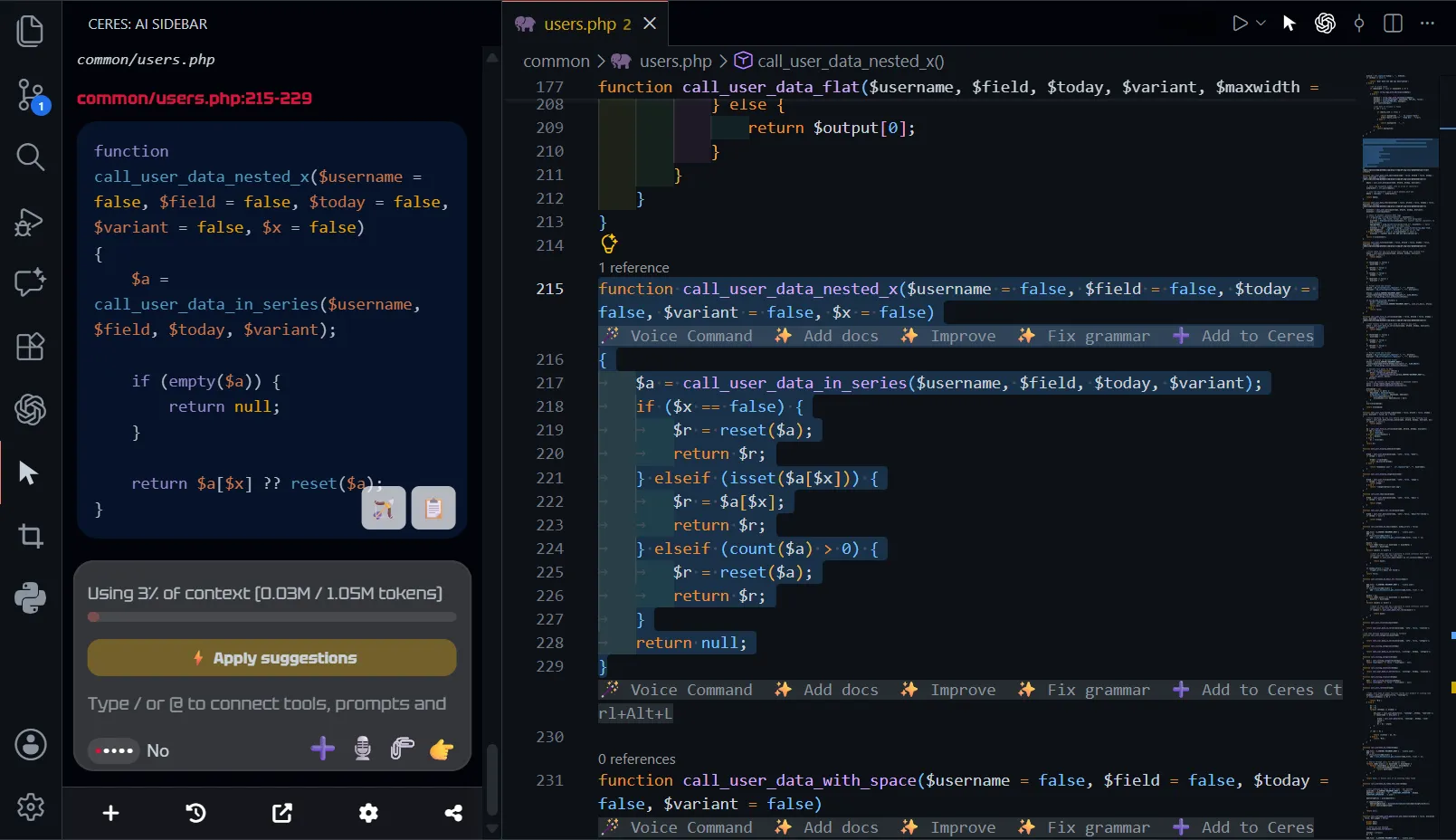The image size is (1456, 840).
Task: Click the purple plus icon in chat input
Action: click(323, 749)
